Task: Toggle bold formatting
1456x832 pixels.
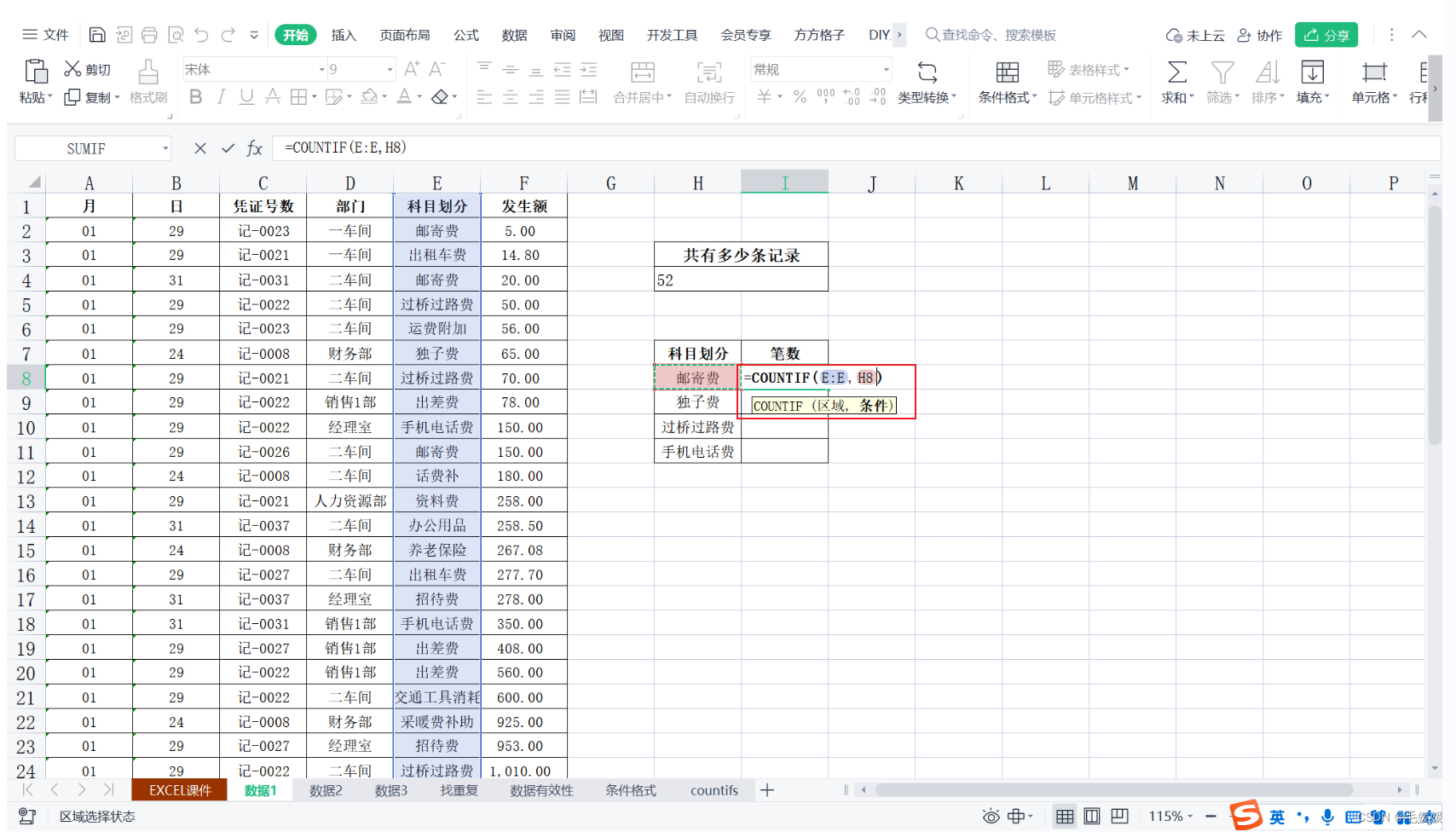Action: 195,97
